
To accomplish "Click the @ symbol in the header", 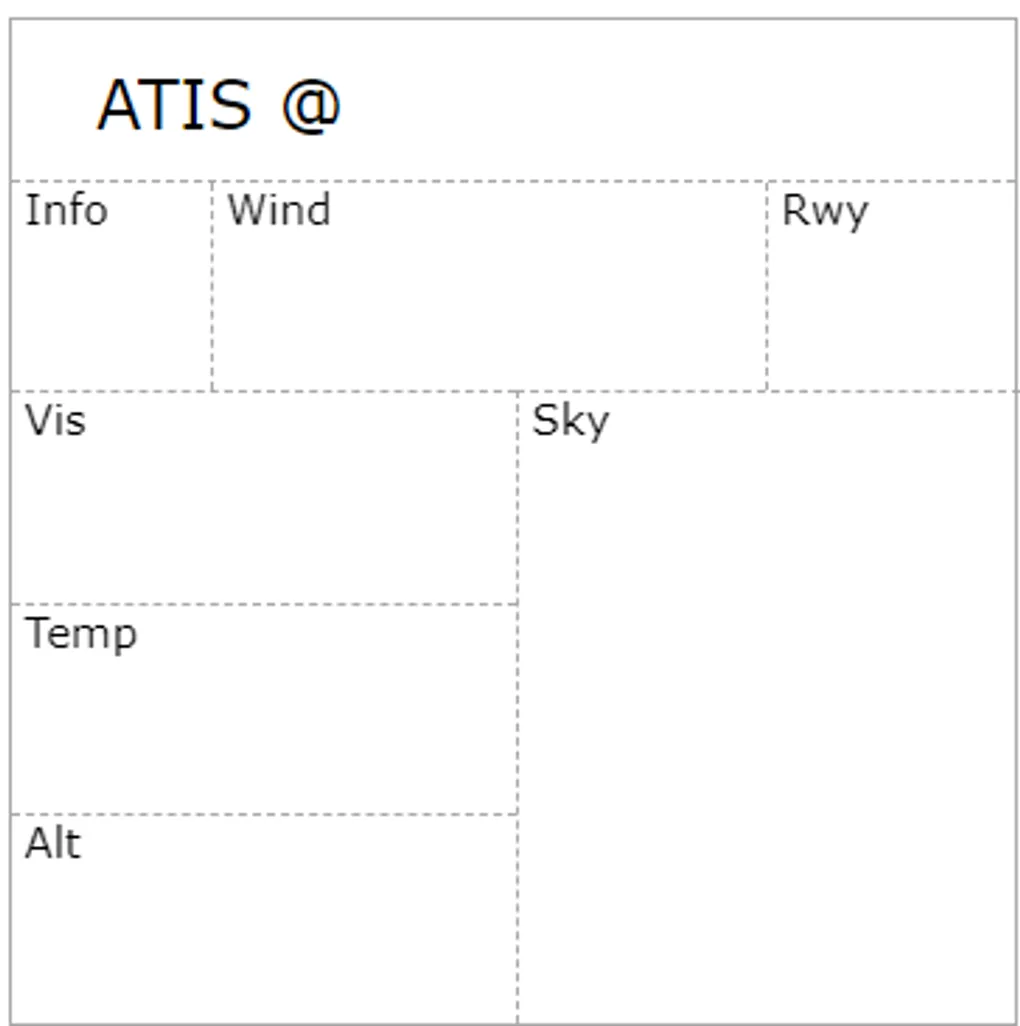I will (311, 105).
